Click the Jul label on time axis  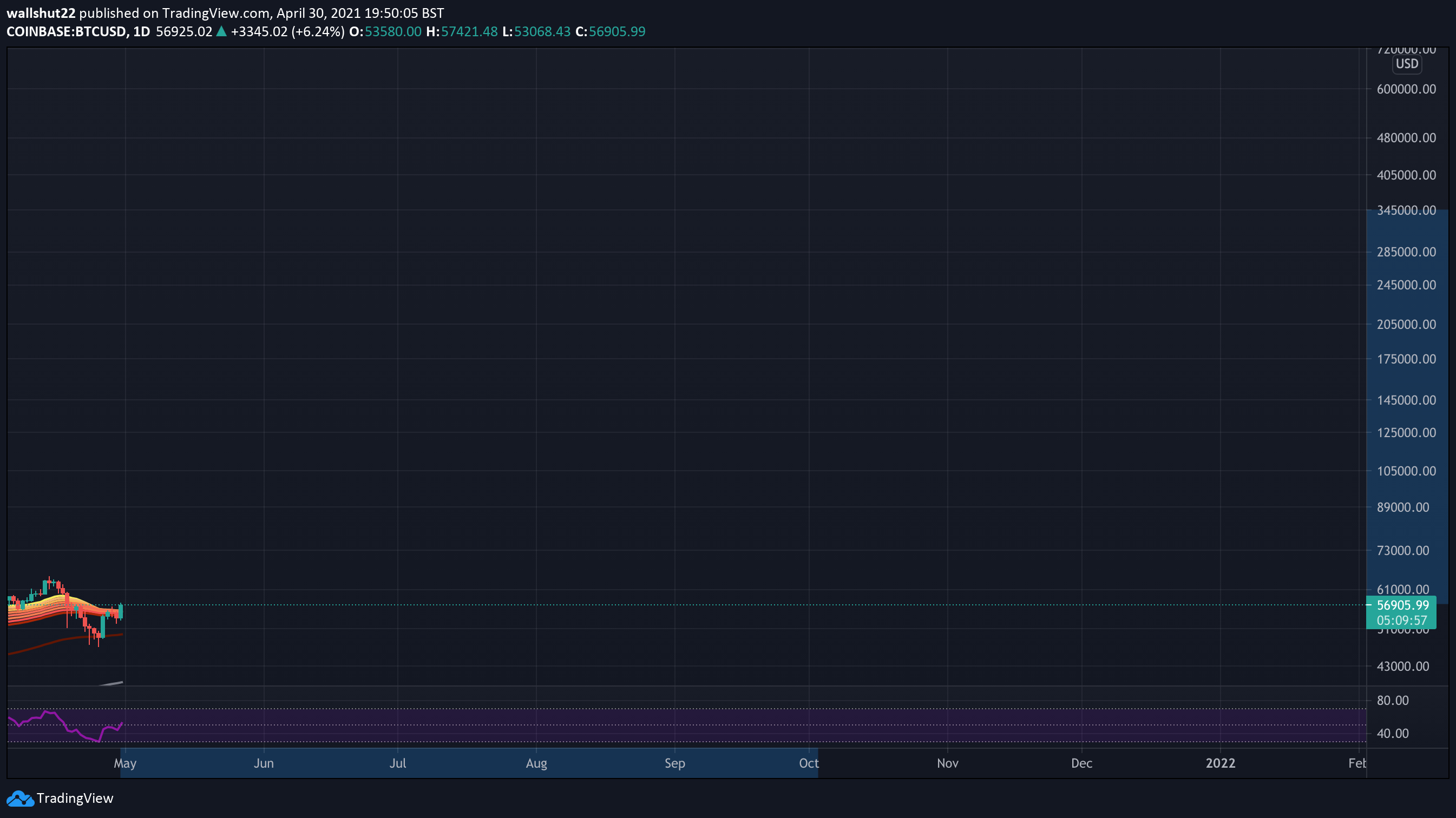pos(397,763)
